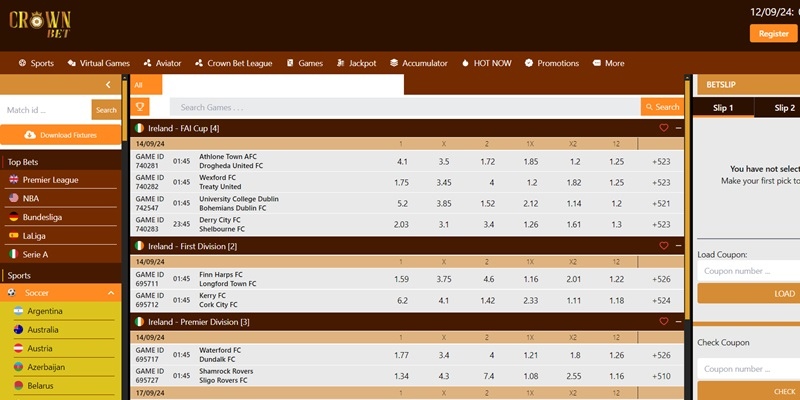Click the heart icon for Ireland - Premier Division
800x400 pixels.
pos(663,322)
